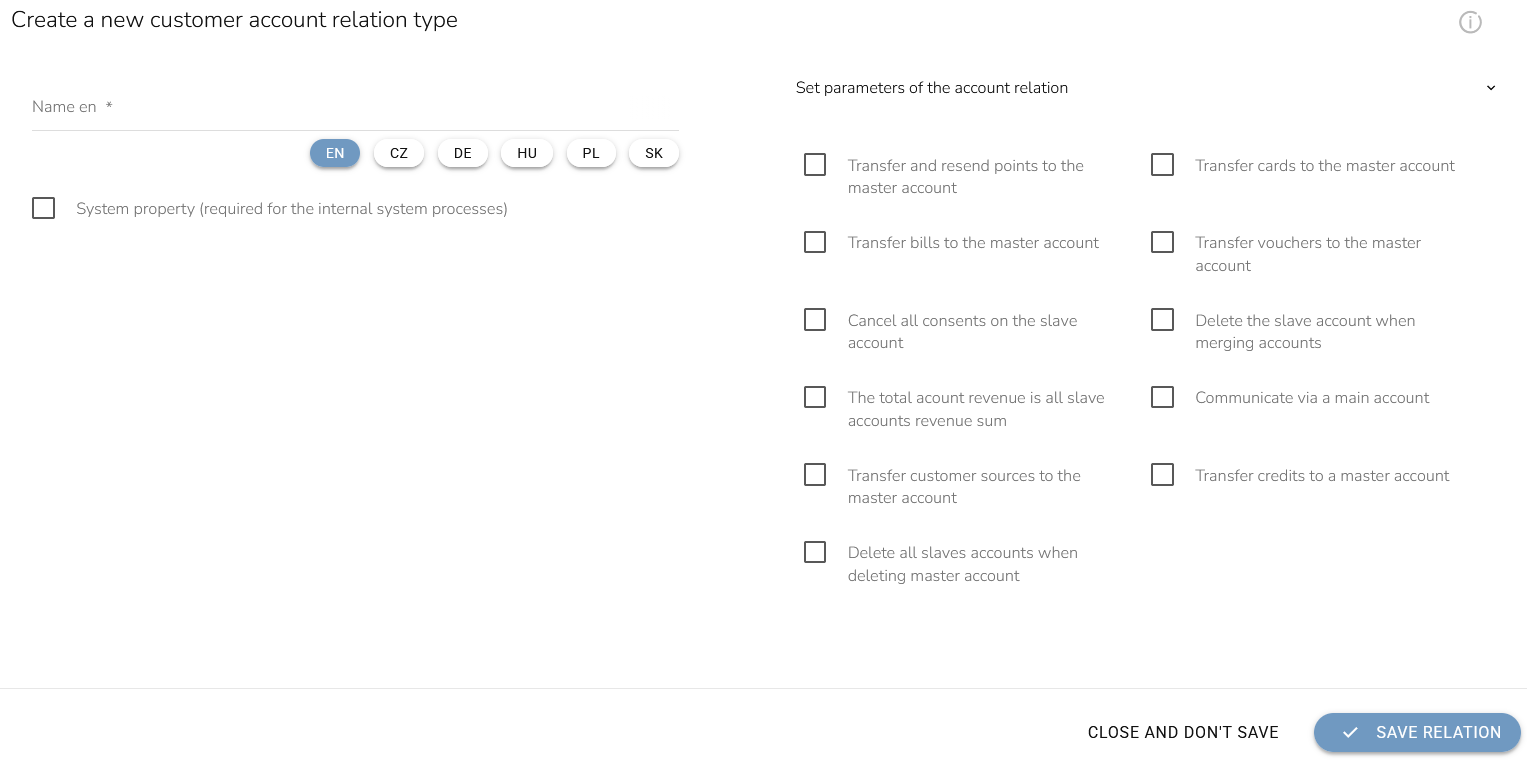Check Transfer vouchers to the master account
The height and width of the screenshot is (760, 1527).
point(1162,242)
